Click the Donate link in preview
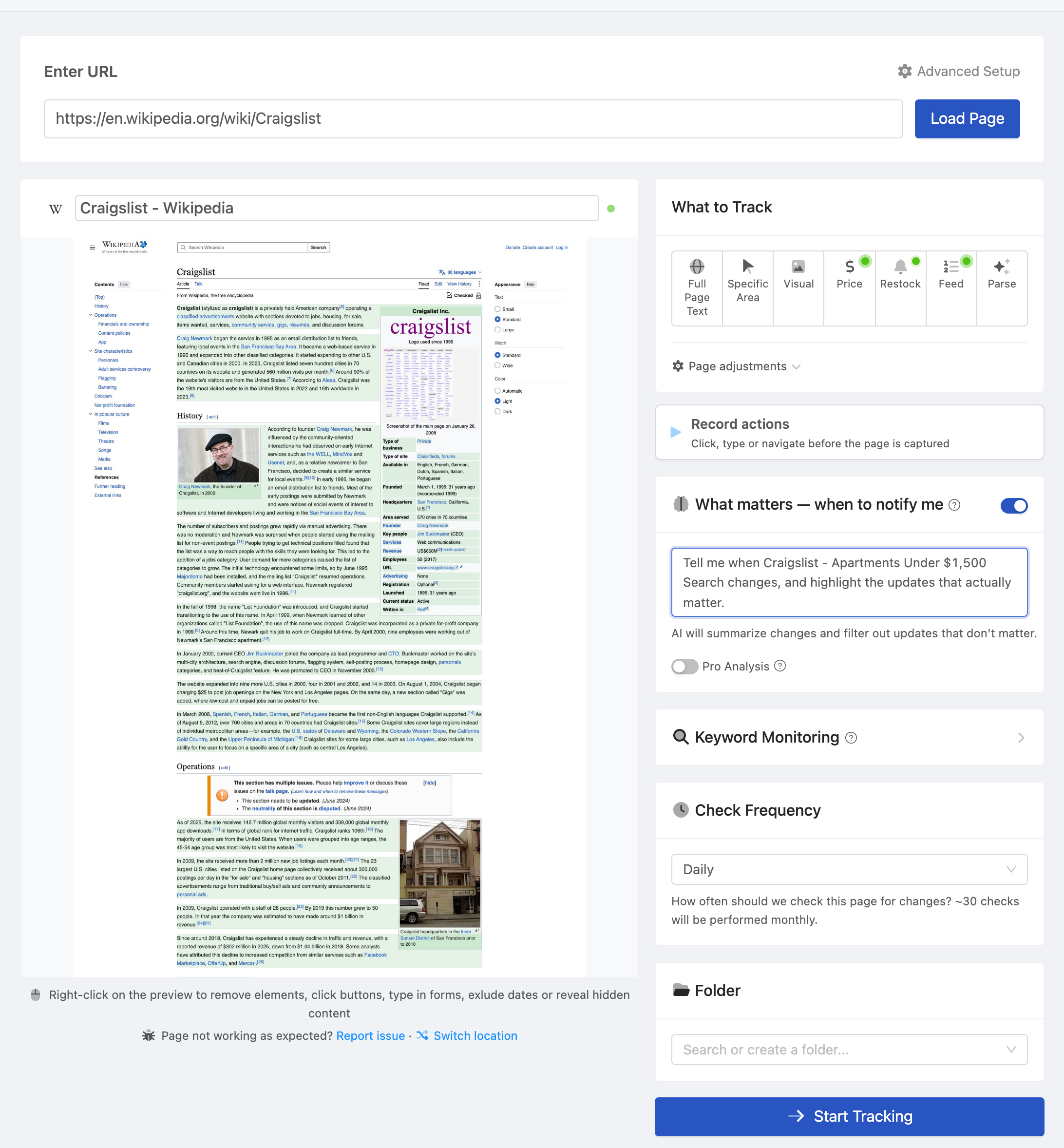Viewport: 1064px width, 1148px height. click(x=513, y=248)
